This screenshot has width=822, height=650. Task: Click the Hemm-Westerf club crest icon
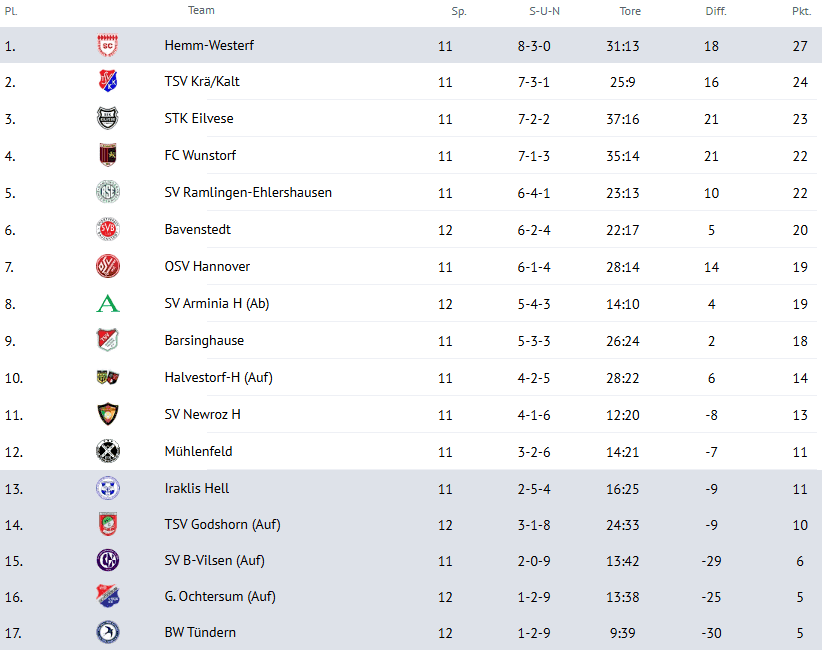(108, 45)
